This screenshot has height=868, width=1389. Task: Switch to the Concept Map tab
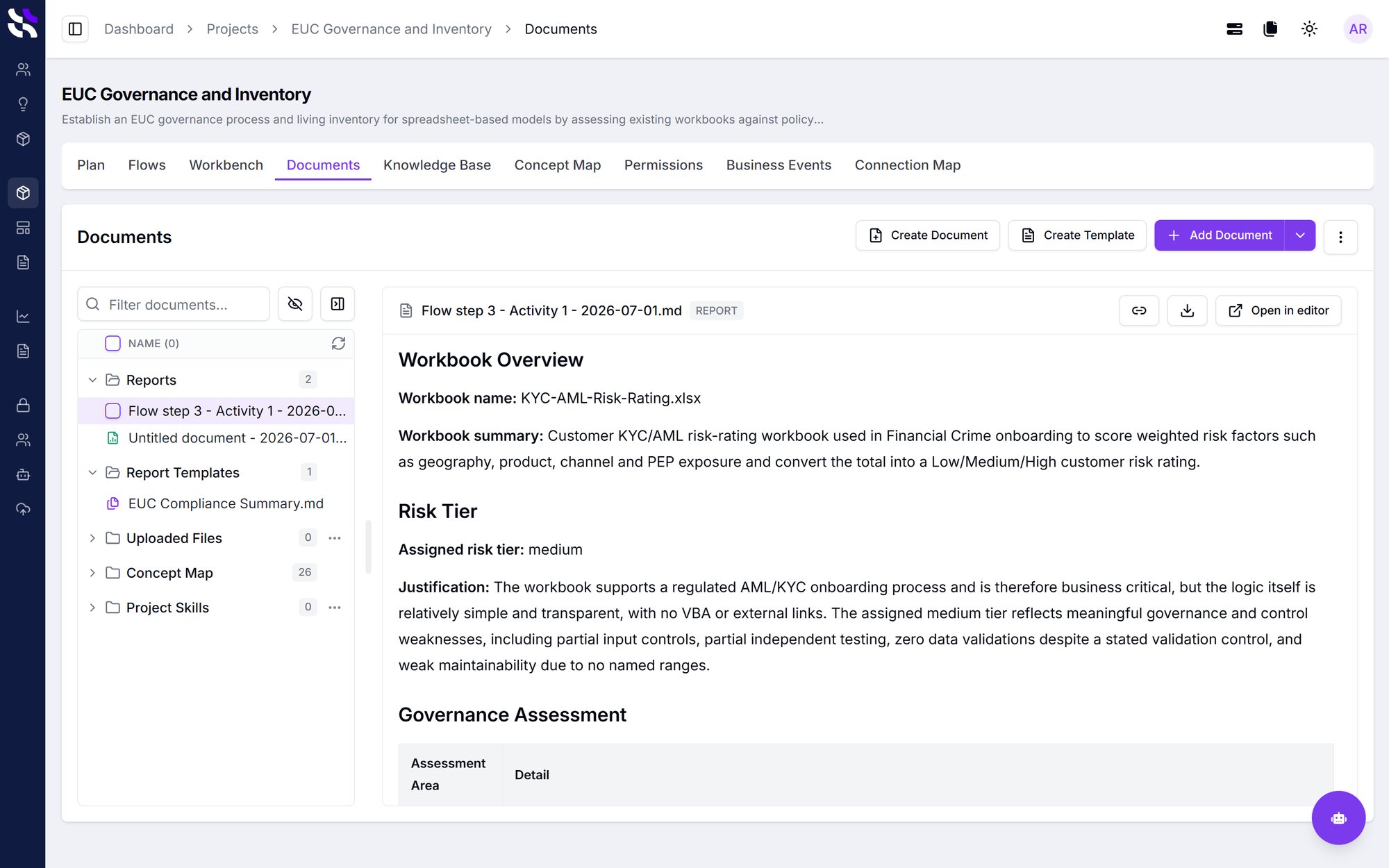pyautogui.click(x=557, y=165)
